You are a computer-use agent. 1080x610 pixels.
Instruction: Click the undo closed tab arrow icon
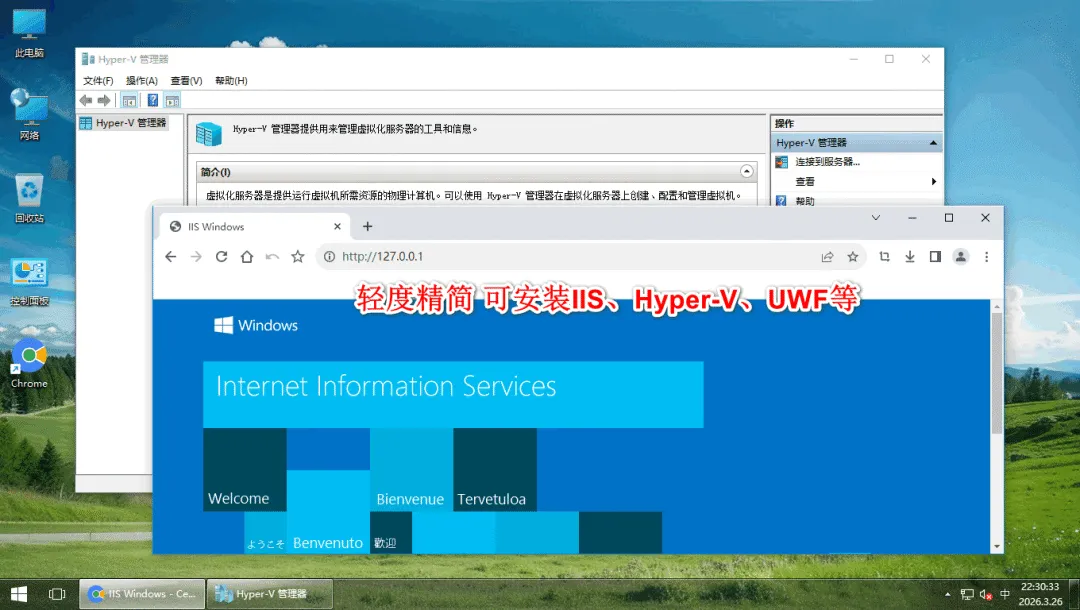(272, 257)
